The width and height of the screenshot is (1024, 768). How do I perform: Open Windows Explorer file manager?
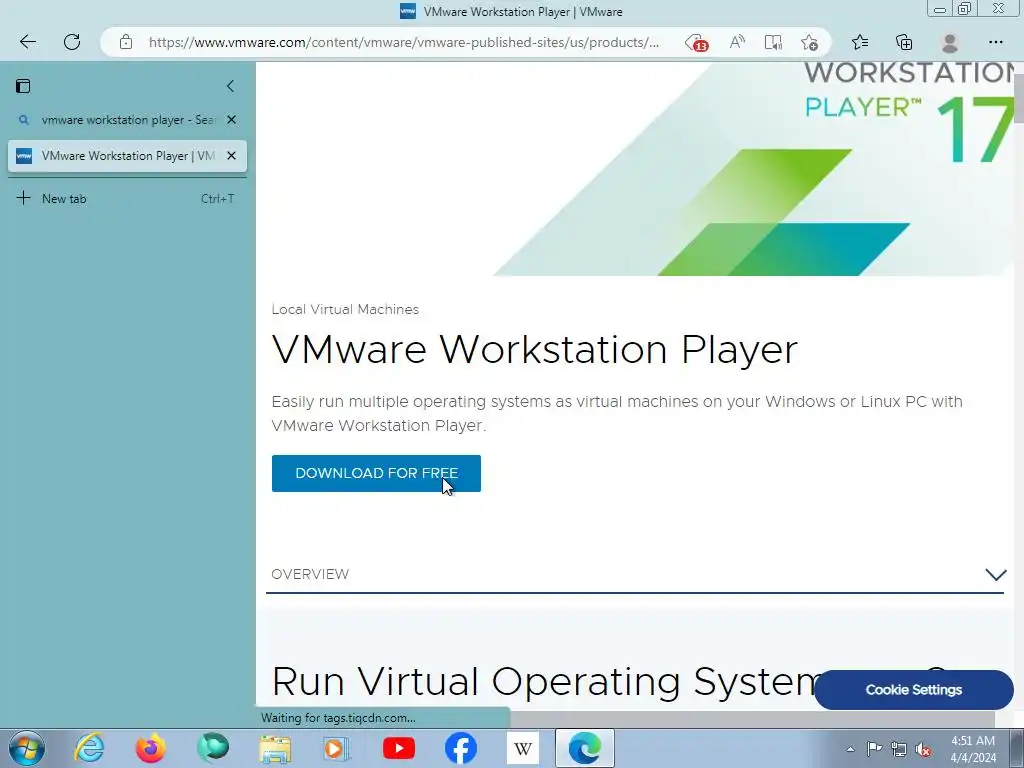point(275,748)
